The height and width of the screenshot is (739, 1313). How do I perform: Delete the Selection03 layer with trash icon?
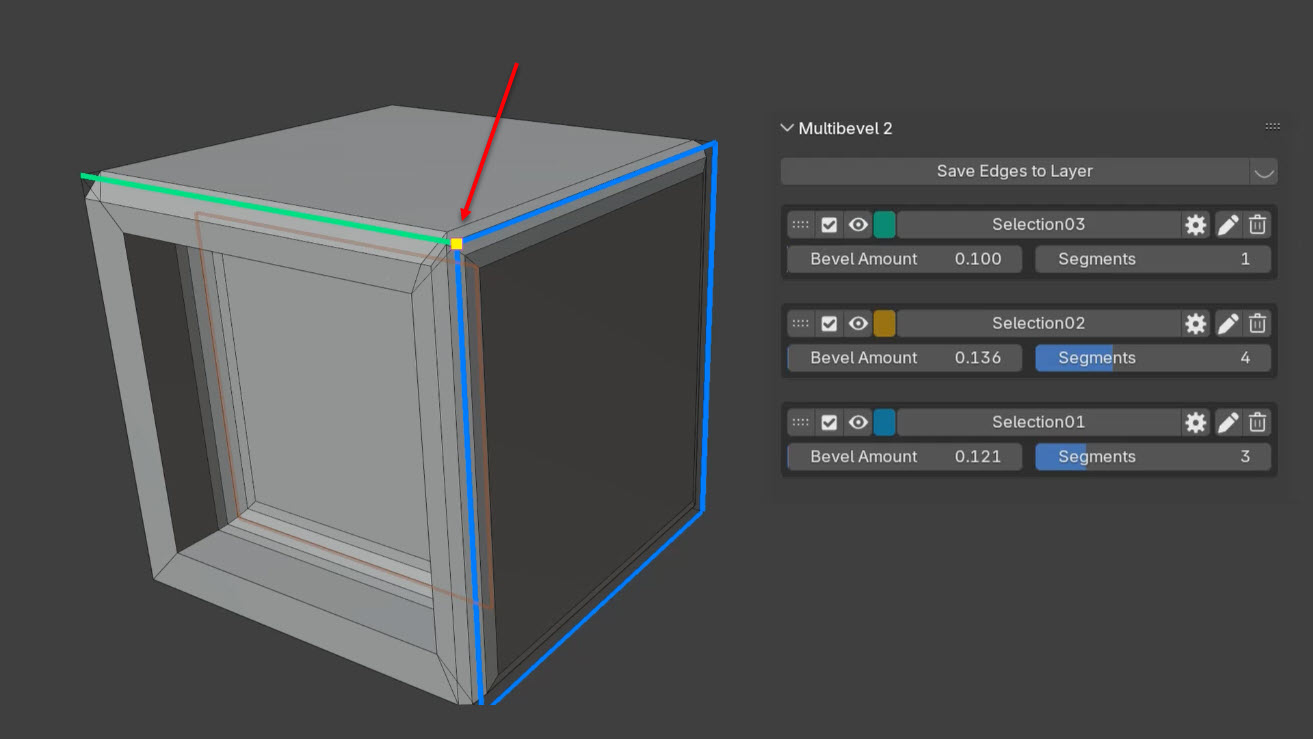point(1258,225)
